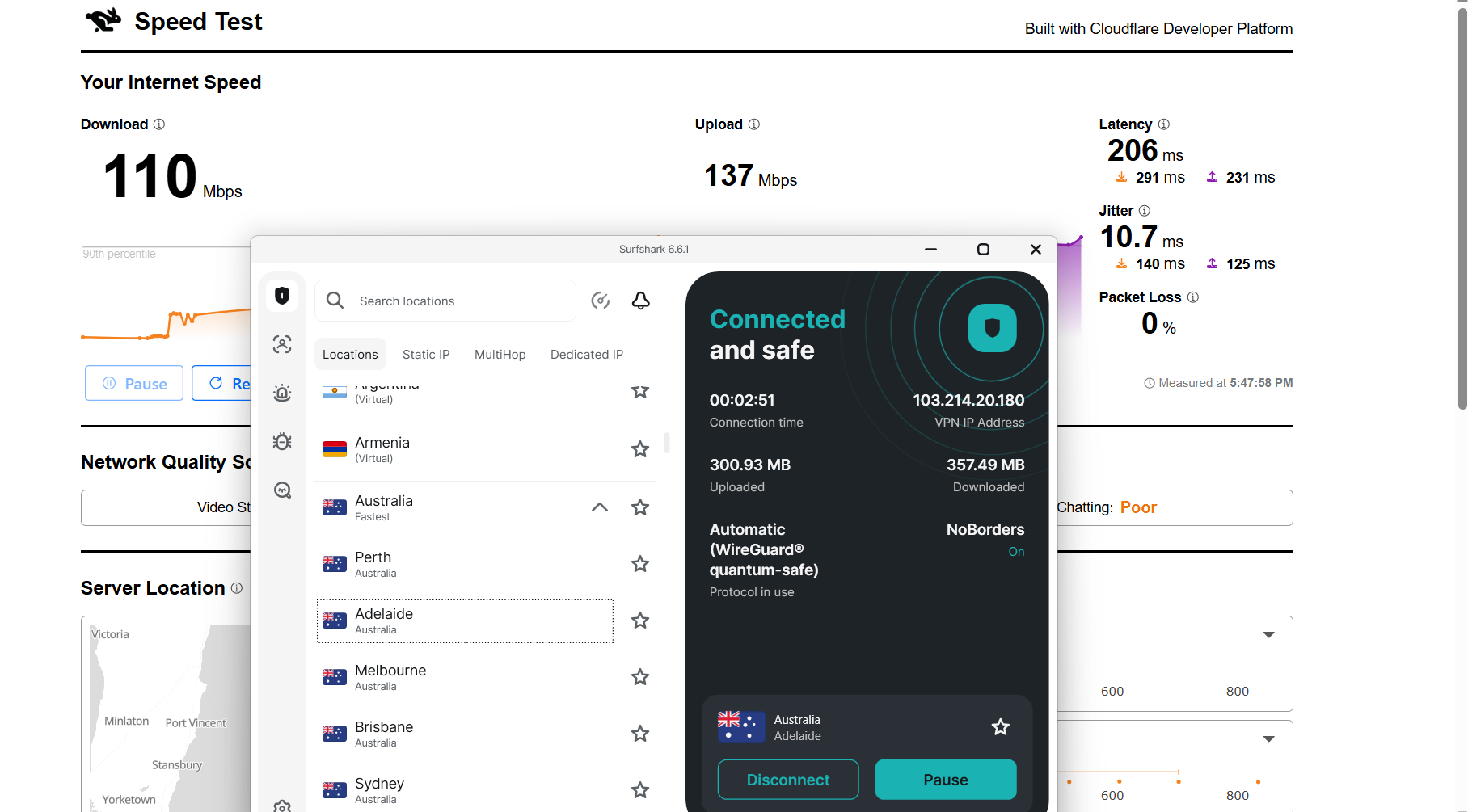Star the Perth Australia location
Screen dimensions: 1468x812
point(639,564)
